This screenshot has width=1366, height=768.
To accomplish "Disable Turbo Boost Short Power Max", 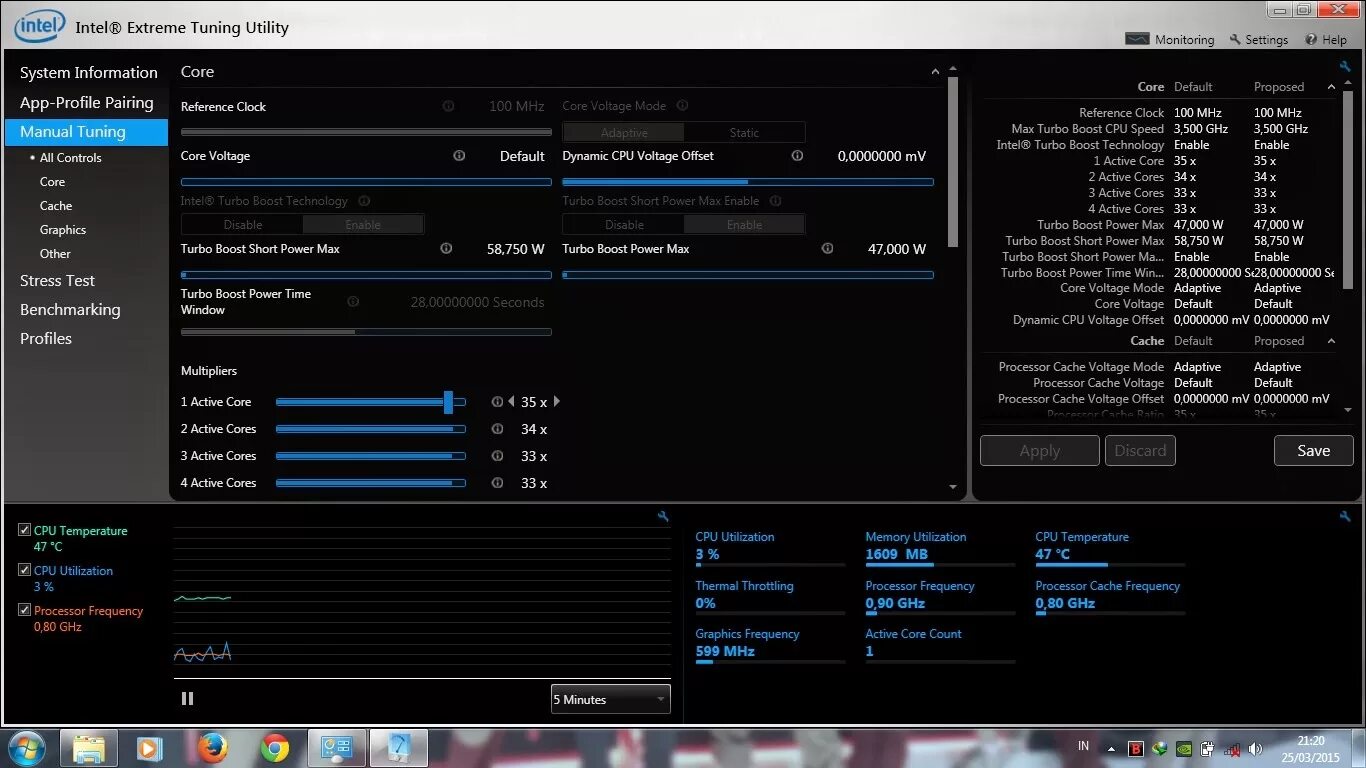I will click(624, 225).
